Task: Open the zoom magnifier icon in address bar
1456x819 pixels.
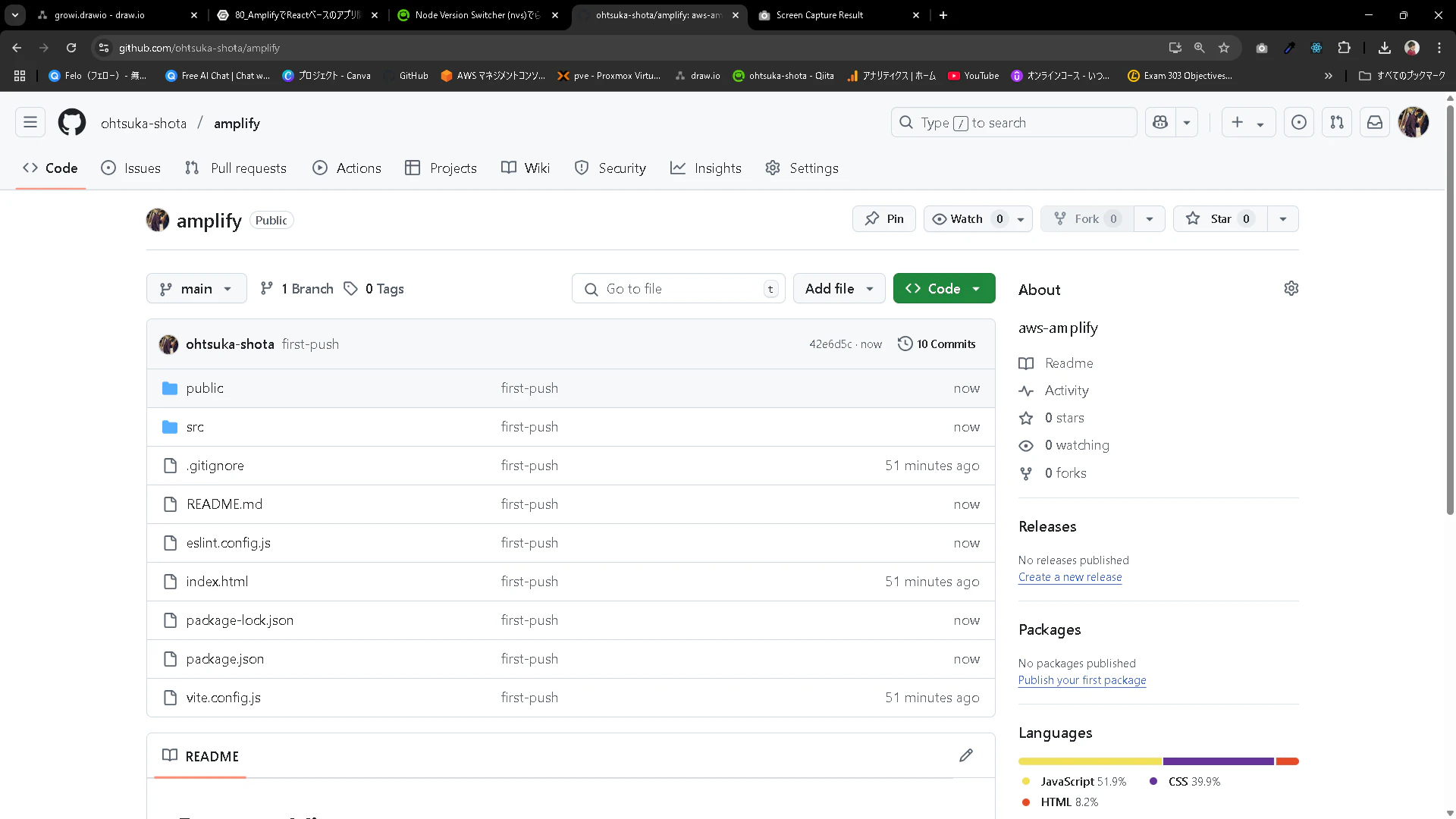Action: coord(1200,48)
